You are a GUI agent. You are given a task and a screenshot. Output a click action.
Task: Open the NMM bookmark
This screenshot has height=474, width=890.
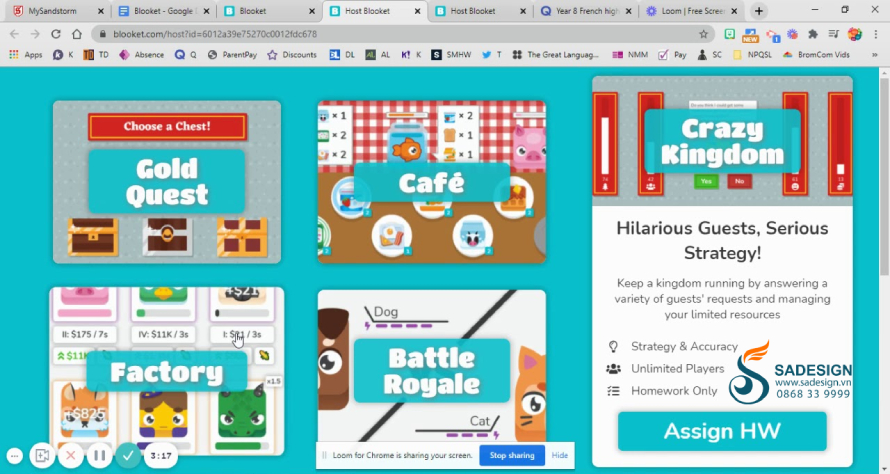pyautogui.click(x=630, y=54)
